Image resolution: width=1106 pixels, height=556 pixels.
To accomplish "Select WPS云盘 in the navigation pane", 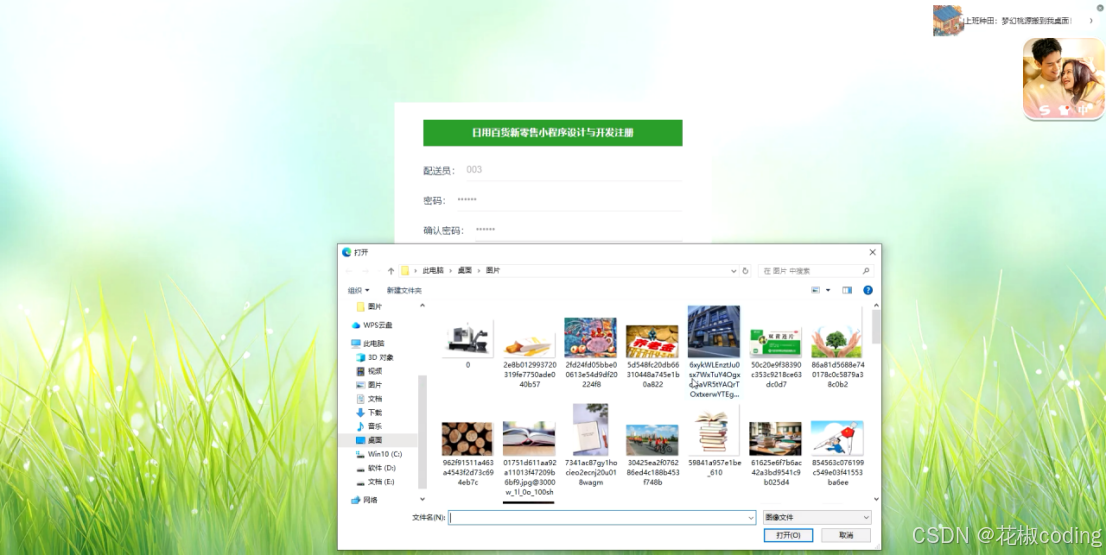I will (x=372, y=325).
